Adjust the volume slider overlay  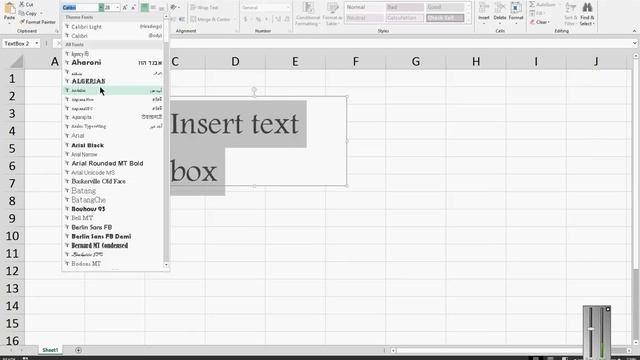point(591,329)
